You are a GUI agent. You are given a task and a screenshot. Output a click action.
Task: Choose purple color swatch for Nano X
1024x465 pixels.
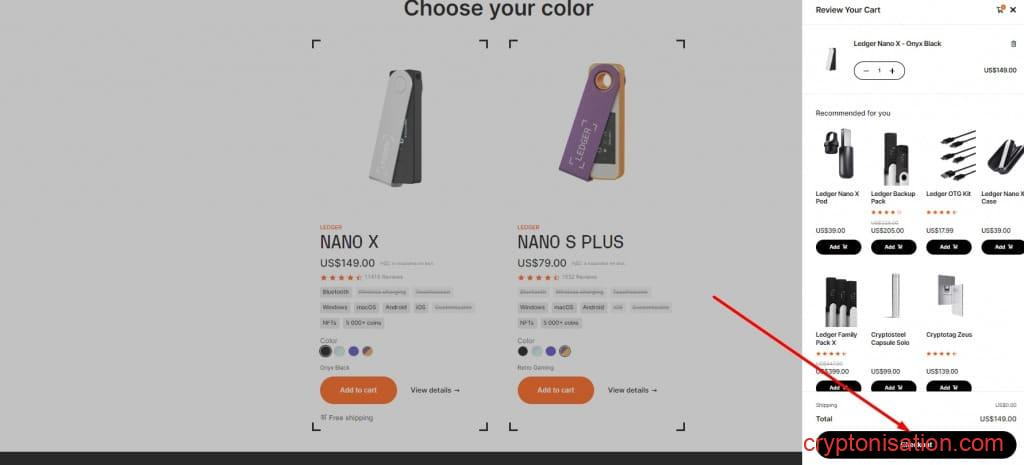pos(353,351)
